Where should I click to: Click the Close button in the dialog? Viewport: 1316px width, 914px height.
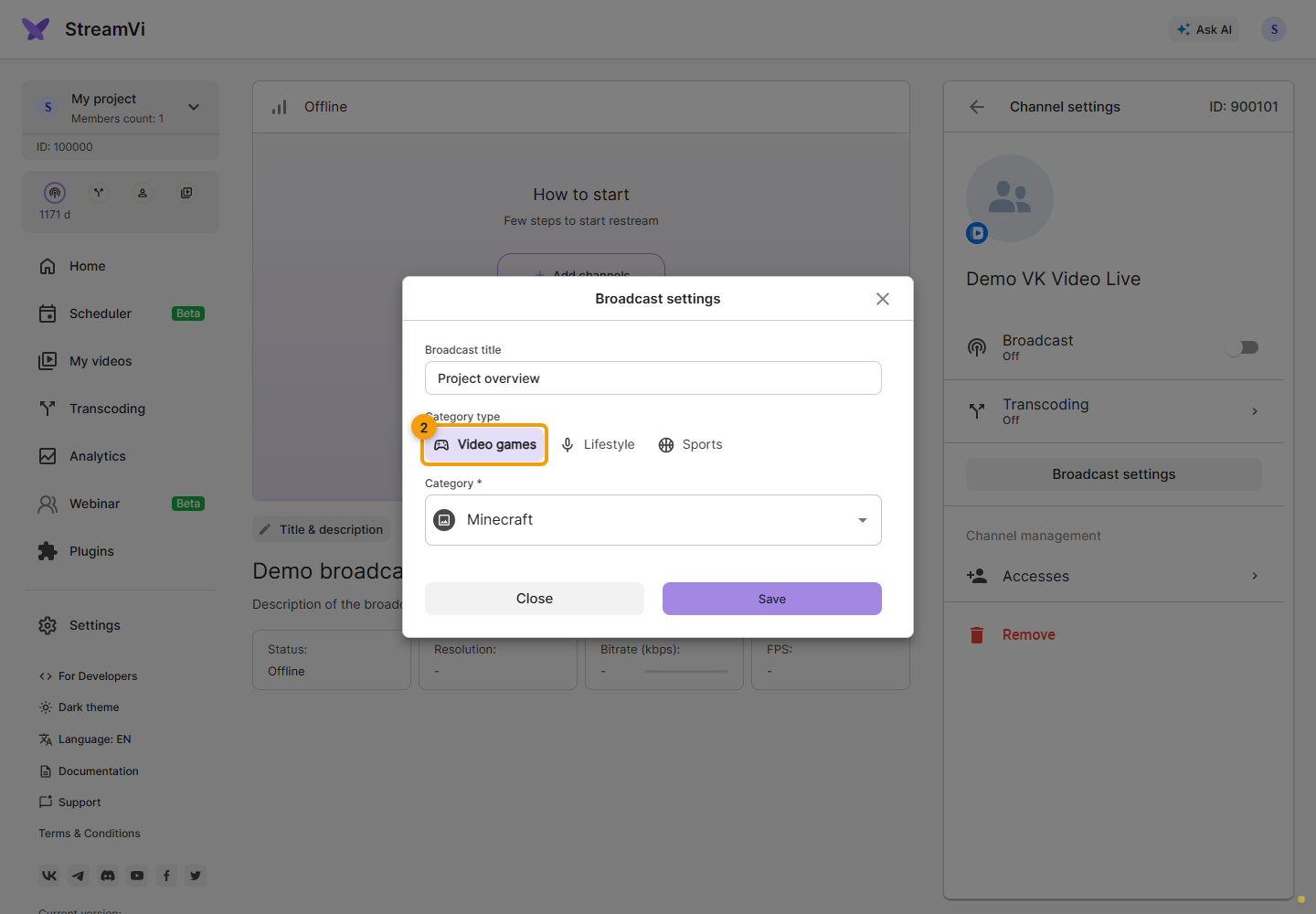point(535,599)
